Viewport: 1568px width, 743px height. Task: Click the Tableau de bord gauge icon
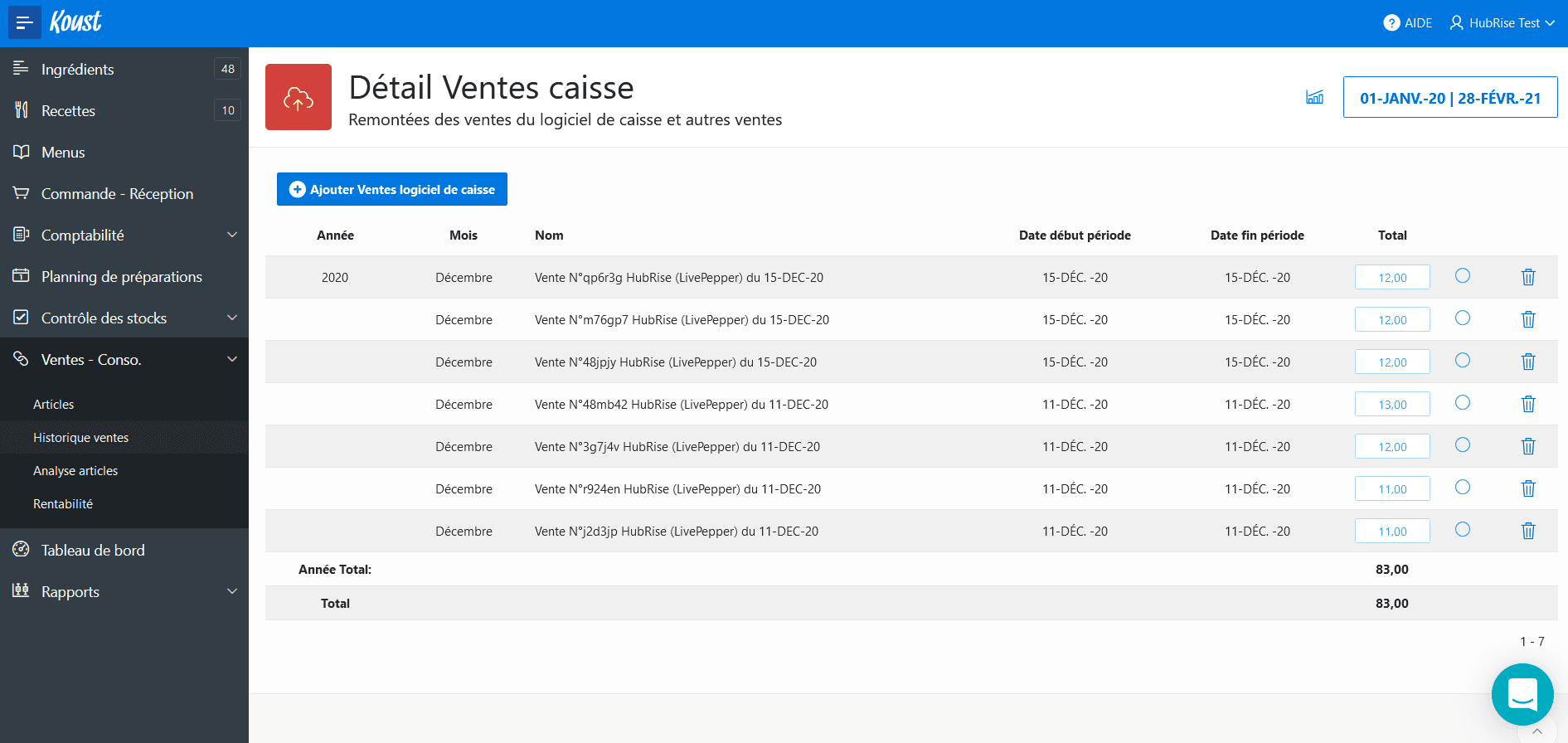(x=21, y=549)
